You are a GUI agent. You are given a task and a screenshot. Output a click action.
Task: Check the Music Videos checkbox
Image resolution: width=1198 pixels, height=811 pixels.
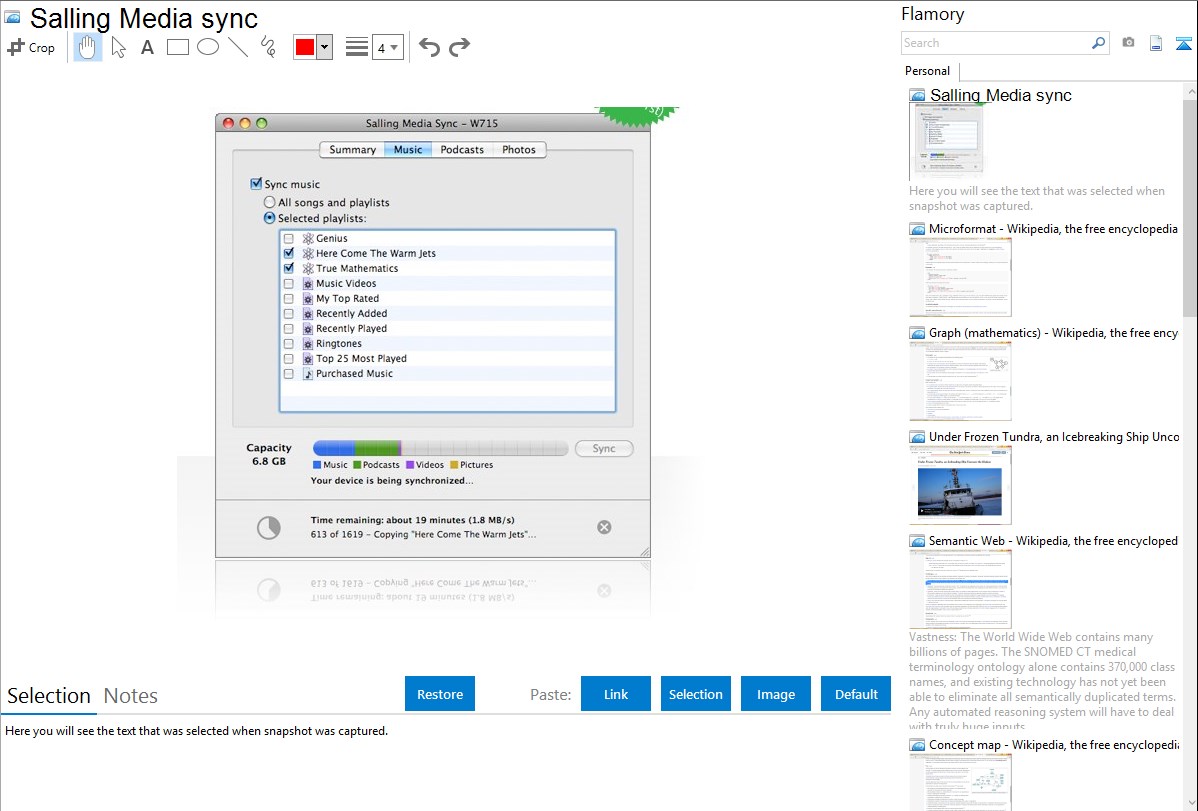289,284
